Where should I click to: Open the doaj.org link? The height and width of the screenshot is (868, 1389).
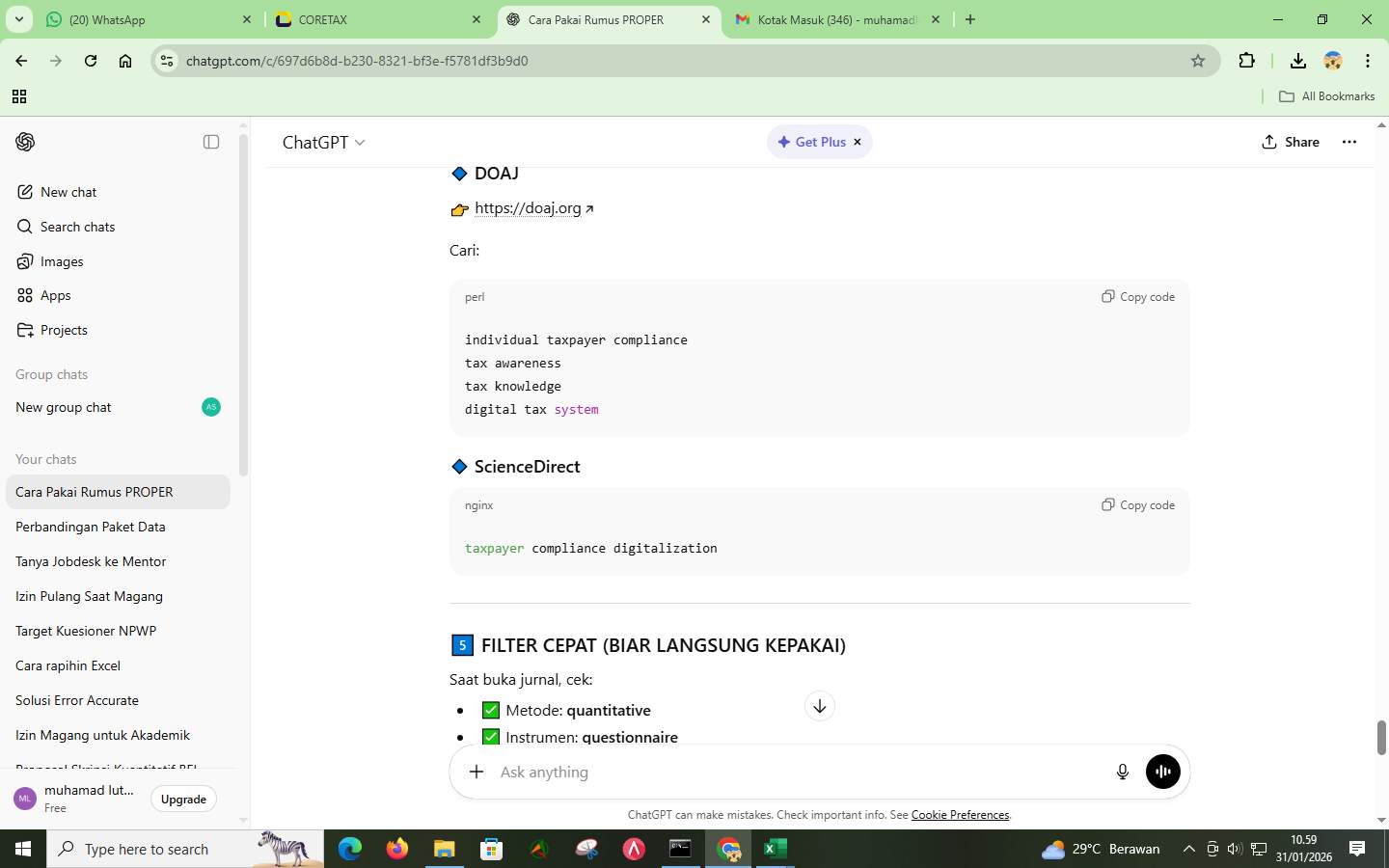pyautogui.click(x=528, y=207)
